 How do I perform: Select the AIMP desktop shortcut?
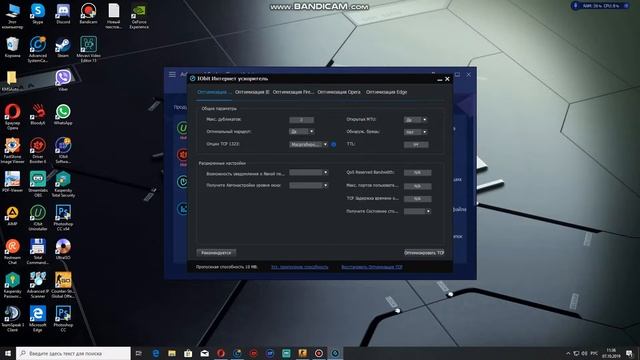tap(12, 216)
